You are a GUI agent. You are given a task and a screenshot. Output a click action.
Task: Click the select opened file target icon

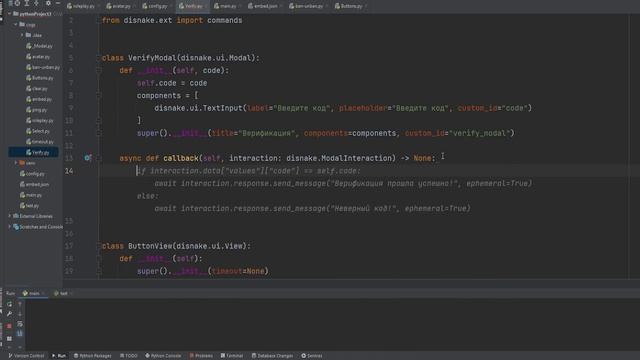click(x=17, y=3)
